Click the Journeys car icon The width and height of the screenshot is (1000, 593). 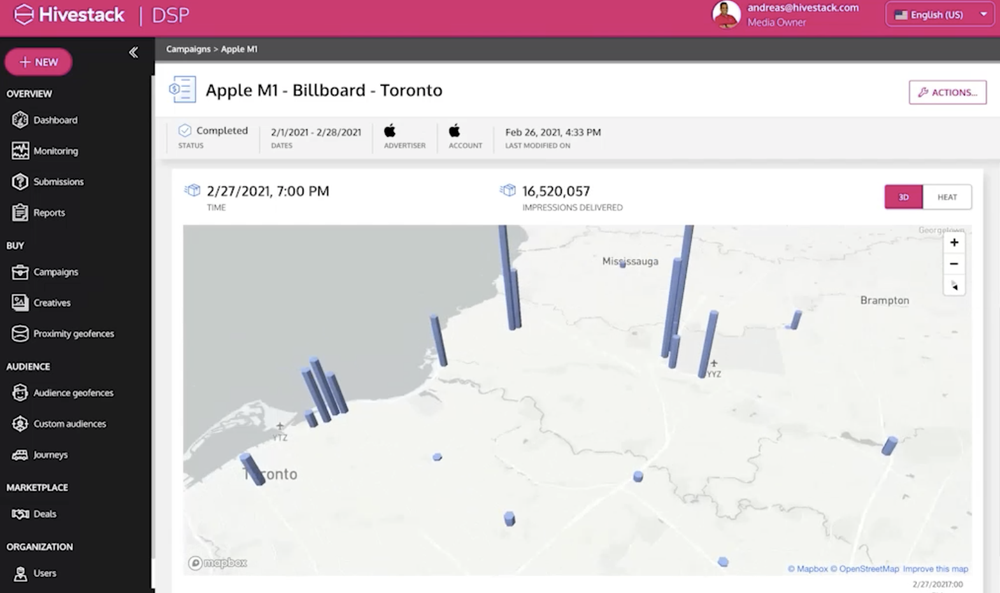pos(20,455)
